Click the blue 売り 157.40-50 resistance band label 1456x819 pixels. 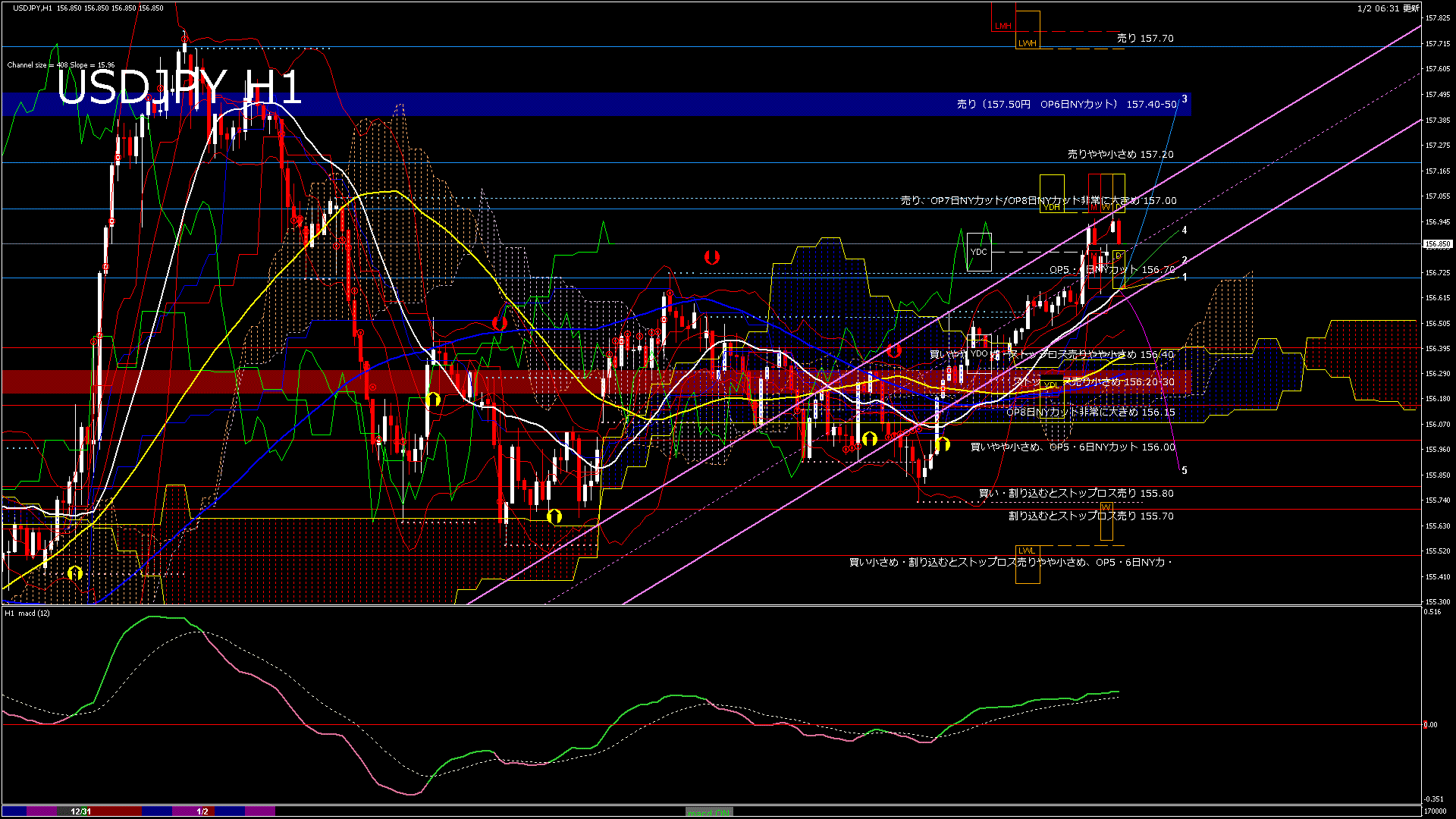pos(1066,104)
